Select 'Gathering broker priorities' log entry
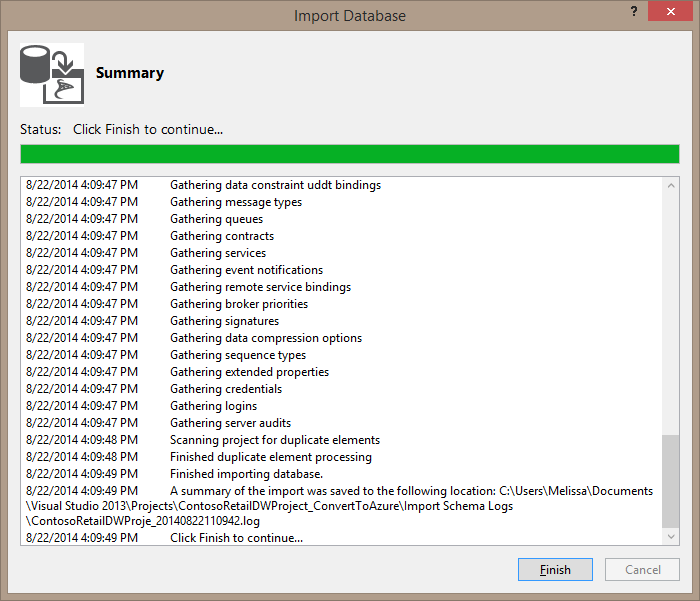700x601 pixels. pyautogui.click(x=167, y=304)
